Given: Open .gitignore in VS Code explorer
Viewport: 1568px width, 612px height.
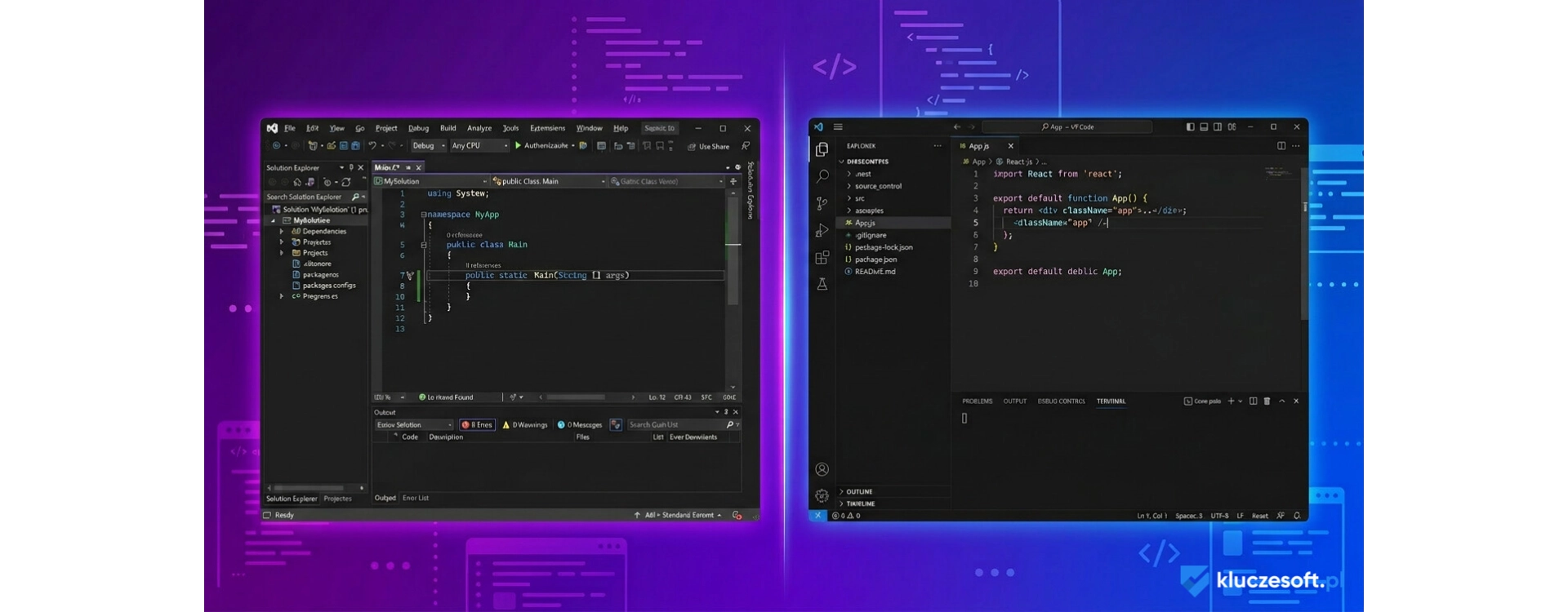Looking at the screenshot, I should click(871, 235).
